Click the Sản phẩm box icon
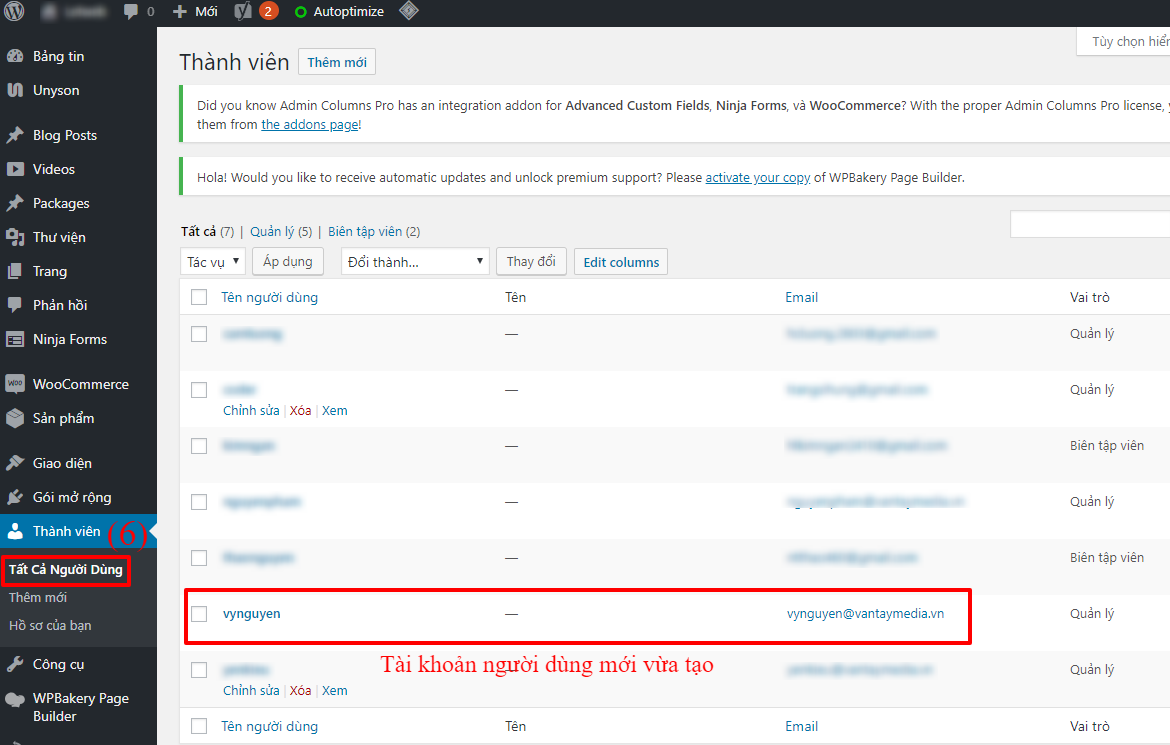Image resolution: width=1170 pixels, height=745 pixels. (x=15, y=418)
